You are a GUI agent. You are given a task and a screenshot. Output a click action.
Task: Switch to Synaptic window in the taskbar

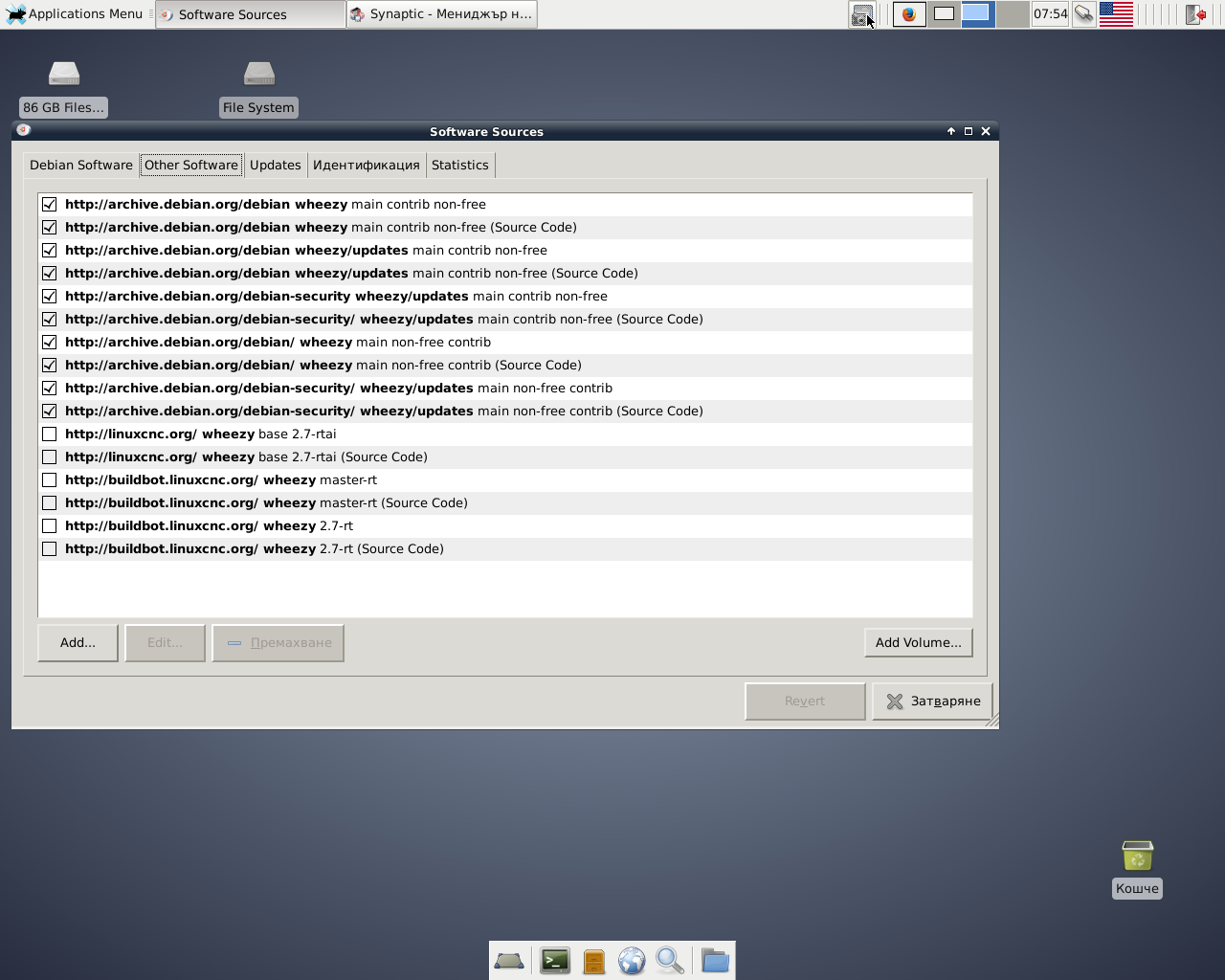click(x=441, y=14)
